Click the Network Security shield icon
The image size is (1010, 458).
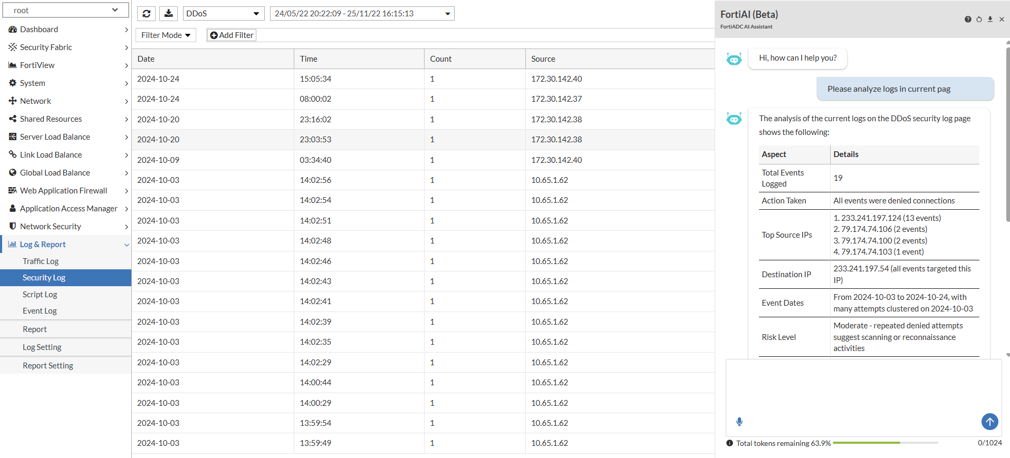coord(13,226)
